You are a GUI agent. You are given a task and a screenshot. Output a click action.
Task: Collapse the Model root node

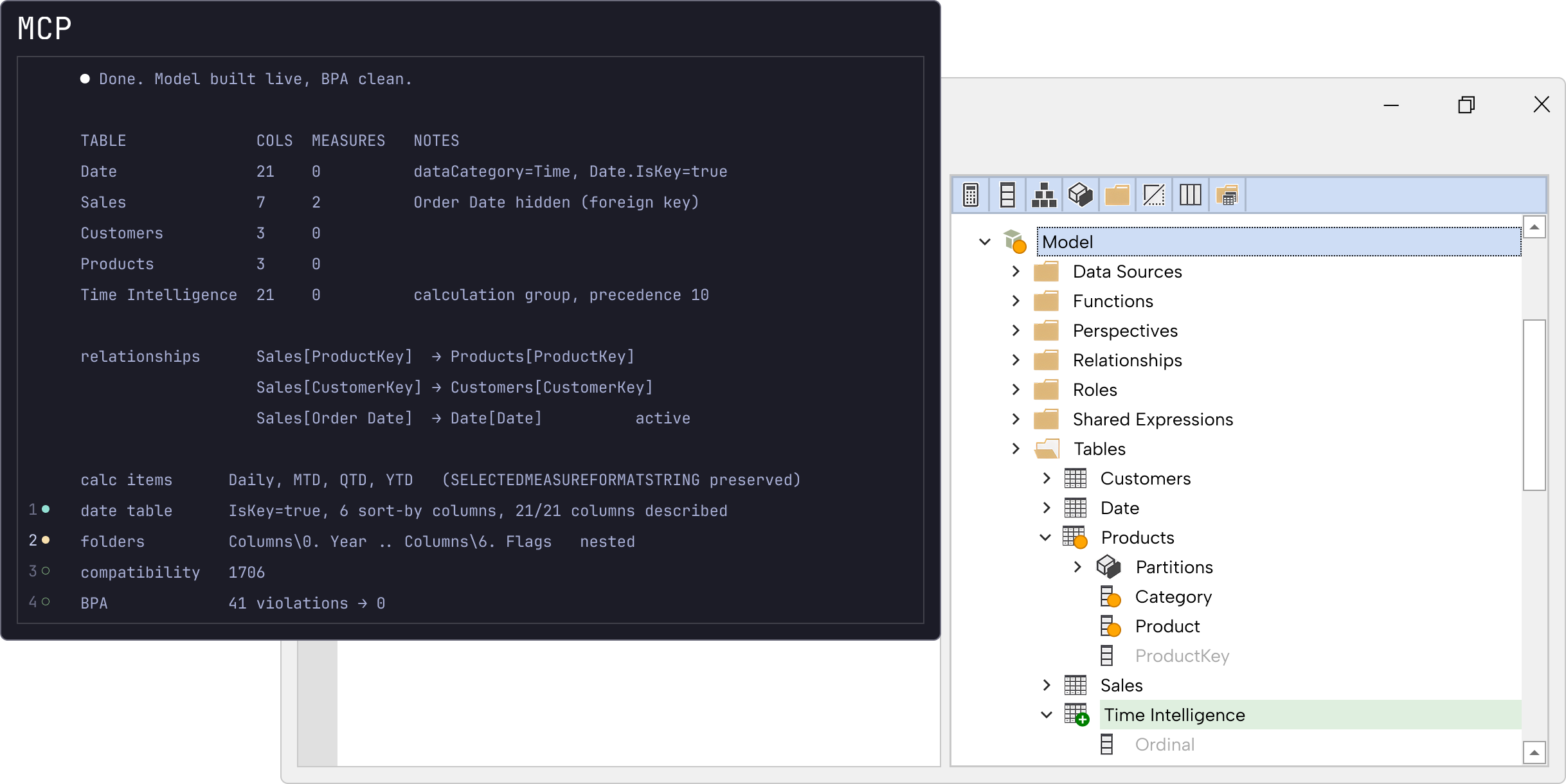[x=985, y=242]
